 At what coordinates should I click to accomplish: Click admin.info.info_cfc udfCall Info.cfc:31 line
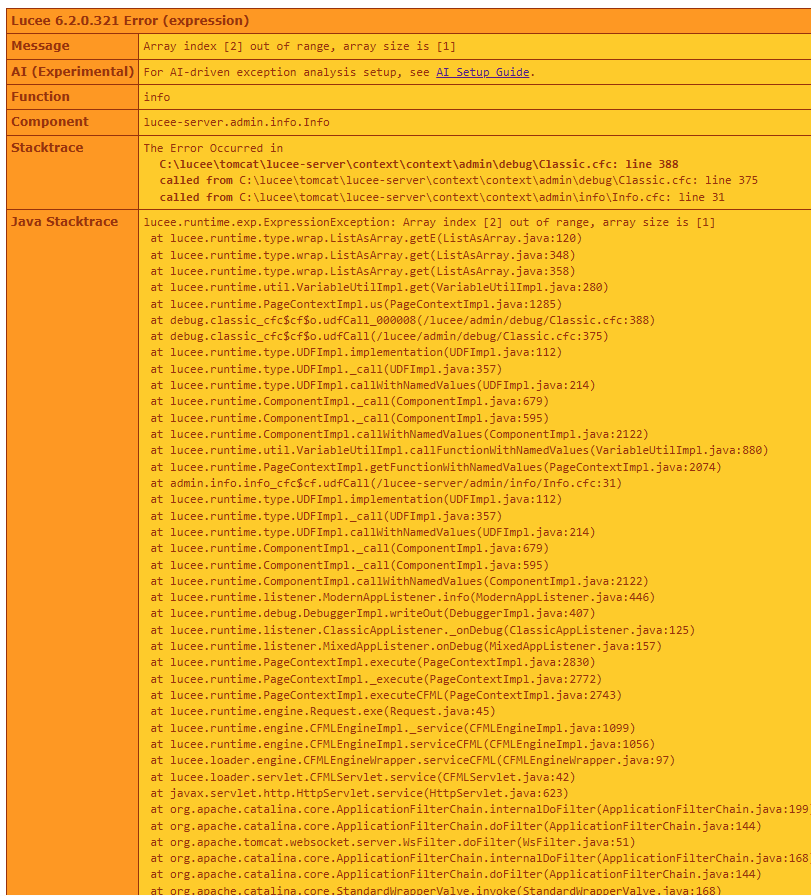tap(386, 483)
